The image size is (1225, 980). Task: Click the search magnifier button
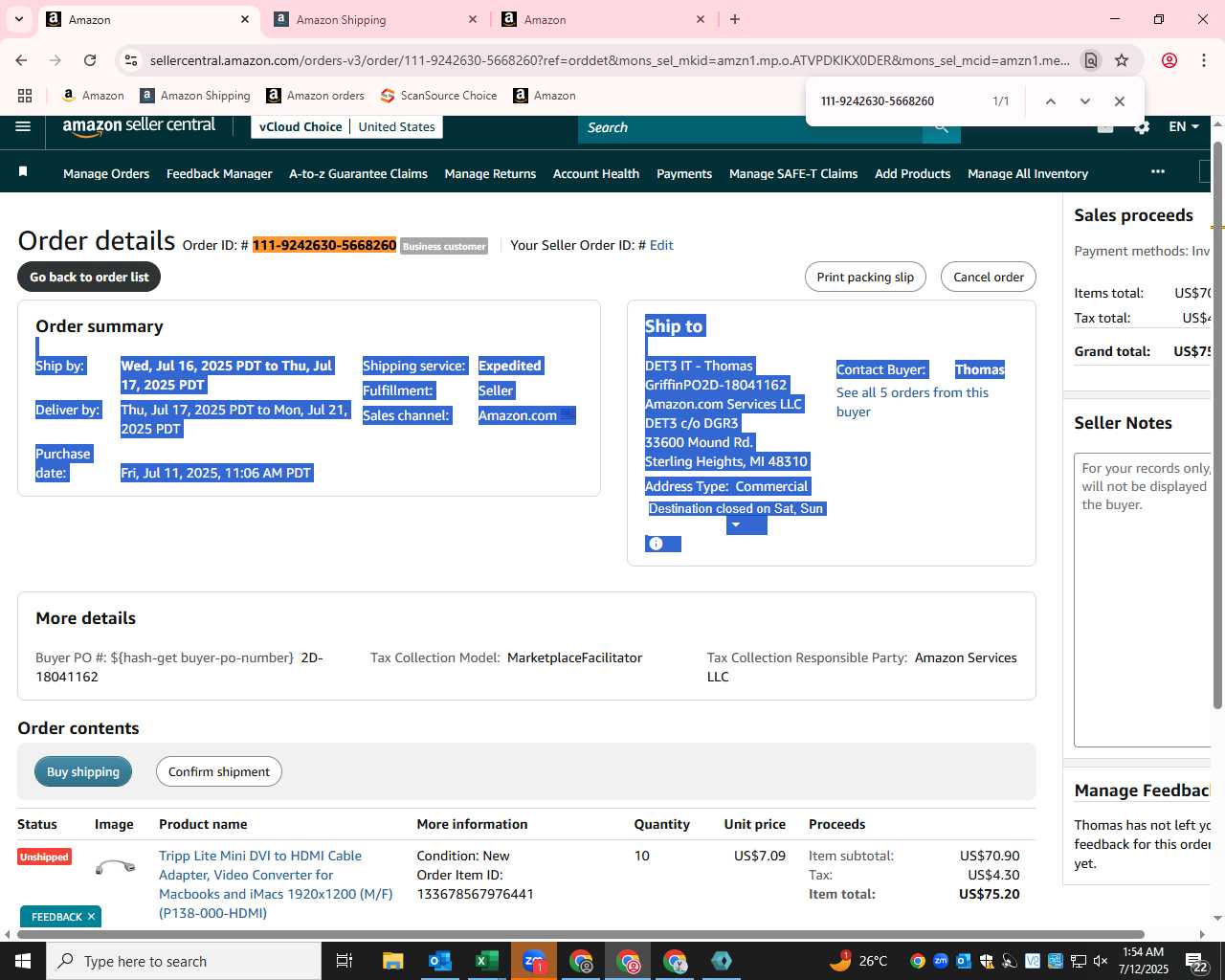pos(942,127)
